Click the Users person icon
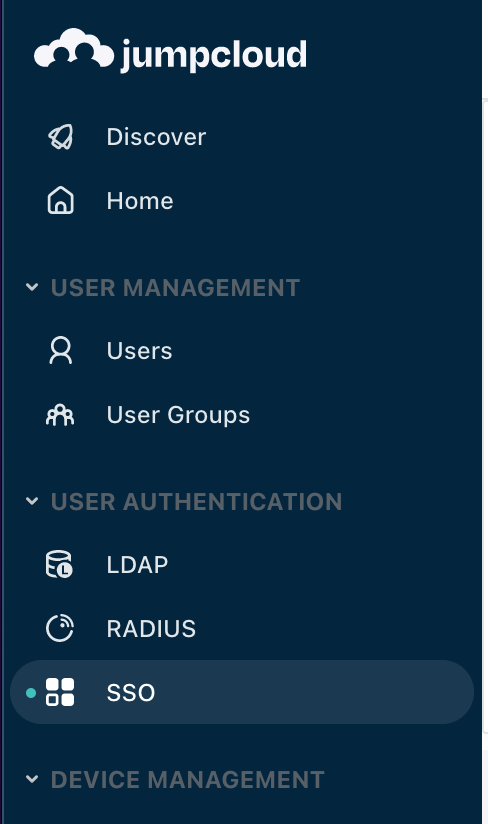This screenshot has width=488, height=824. point(61,351)
